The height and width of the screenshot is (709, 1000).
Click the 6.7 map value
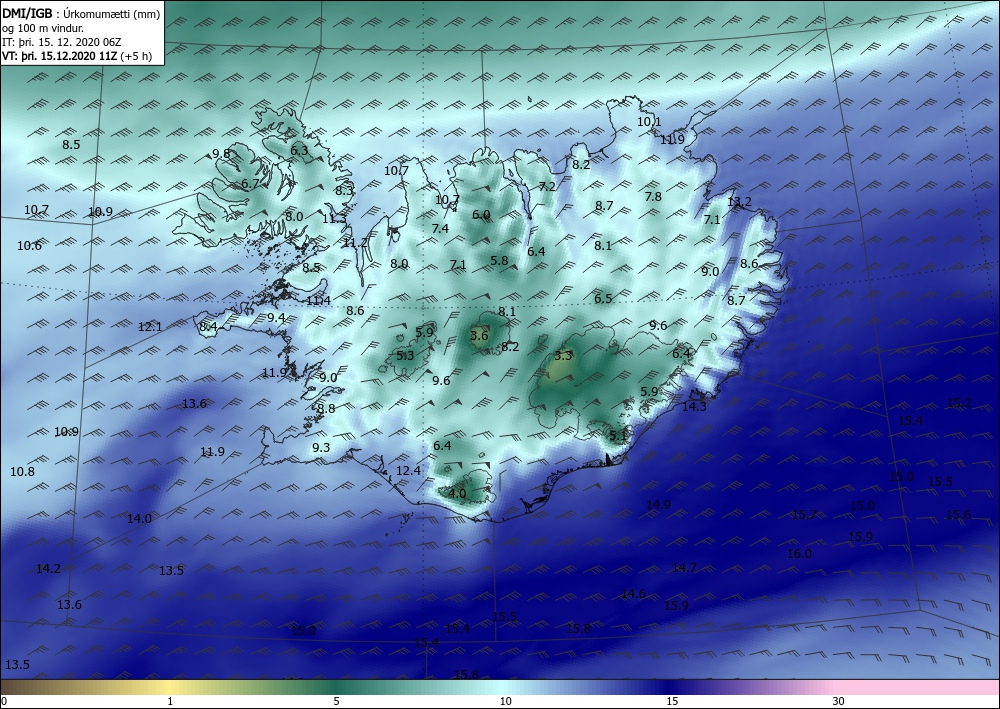tap(250, 184)
